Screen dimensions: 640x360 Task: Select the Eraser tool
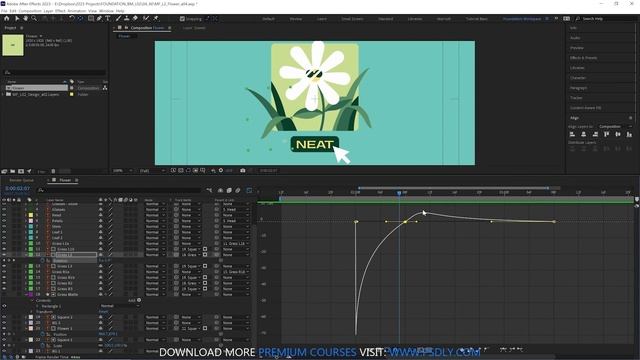(135, 18)
